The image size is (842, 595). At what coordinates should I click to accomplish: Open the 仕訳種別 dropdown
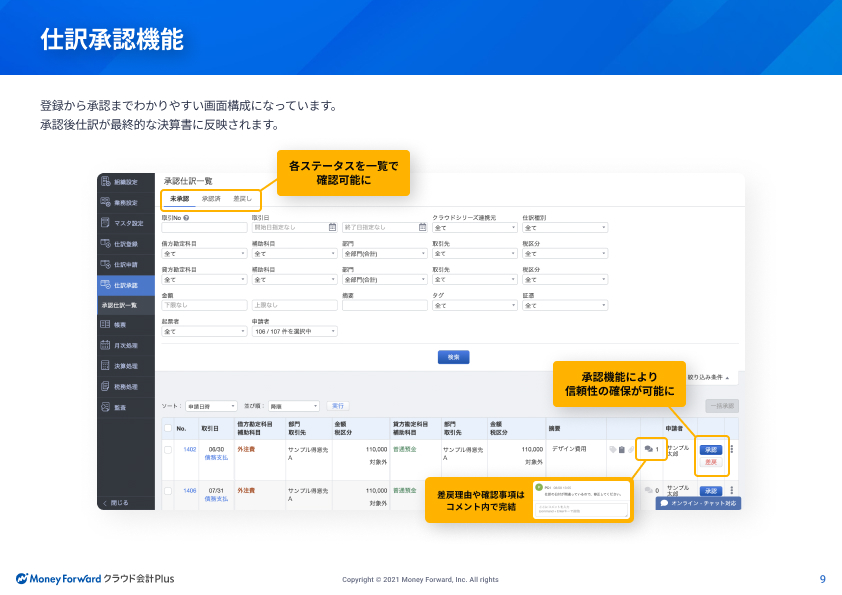pos(565,228)
